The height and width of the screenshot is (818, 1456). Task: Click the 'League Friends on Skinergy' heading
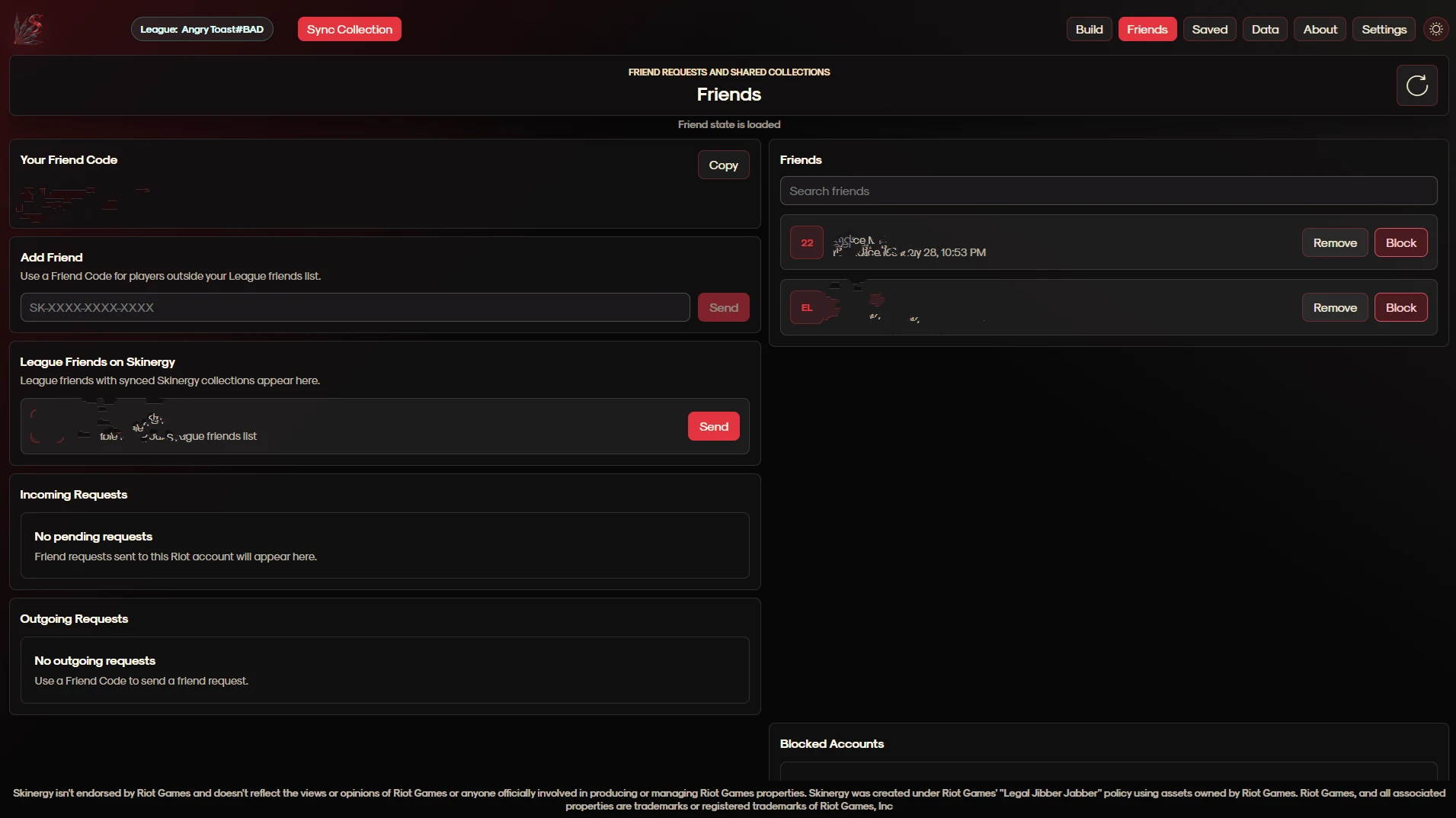pyautogui.click(x=98, y=362)
